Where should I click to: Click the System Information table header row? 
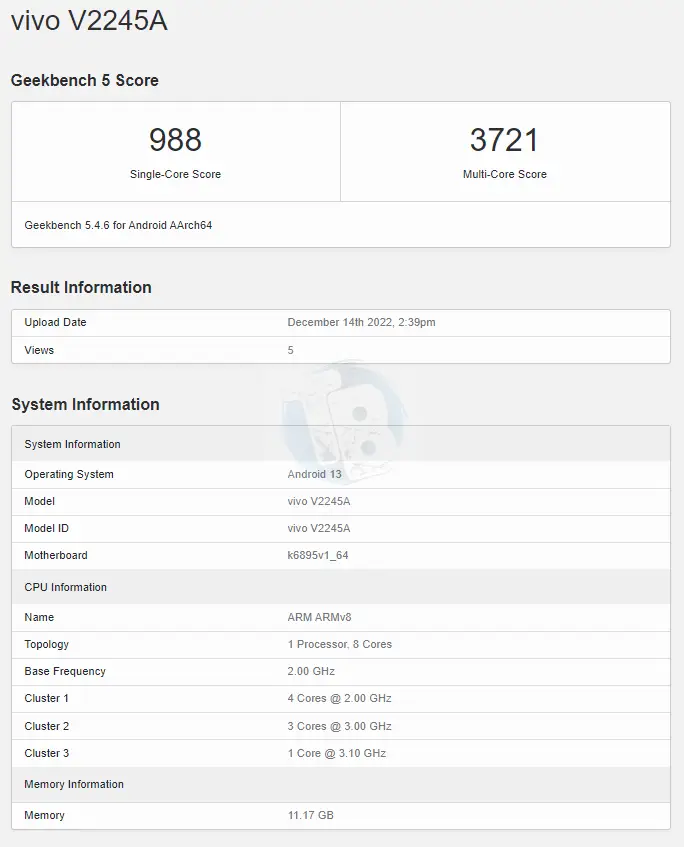341,444
